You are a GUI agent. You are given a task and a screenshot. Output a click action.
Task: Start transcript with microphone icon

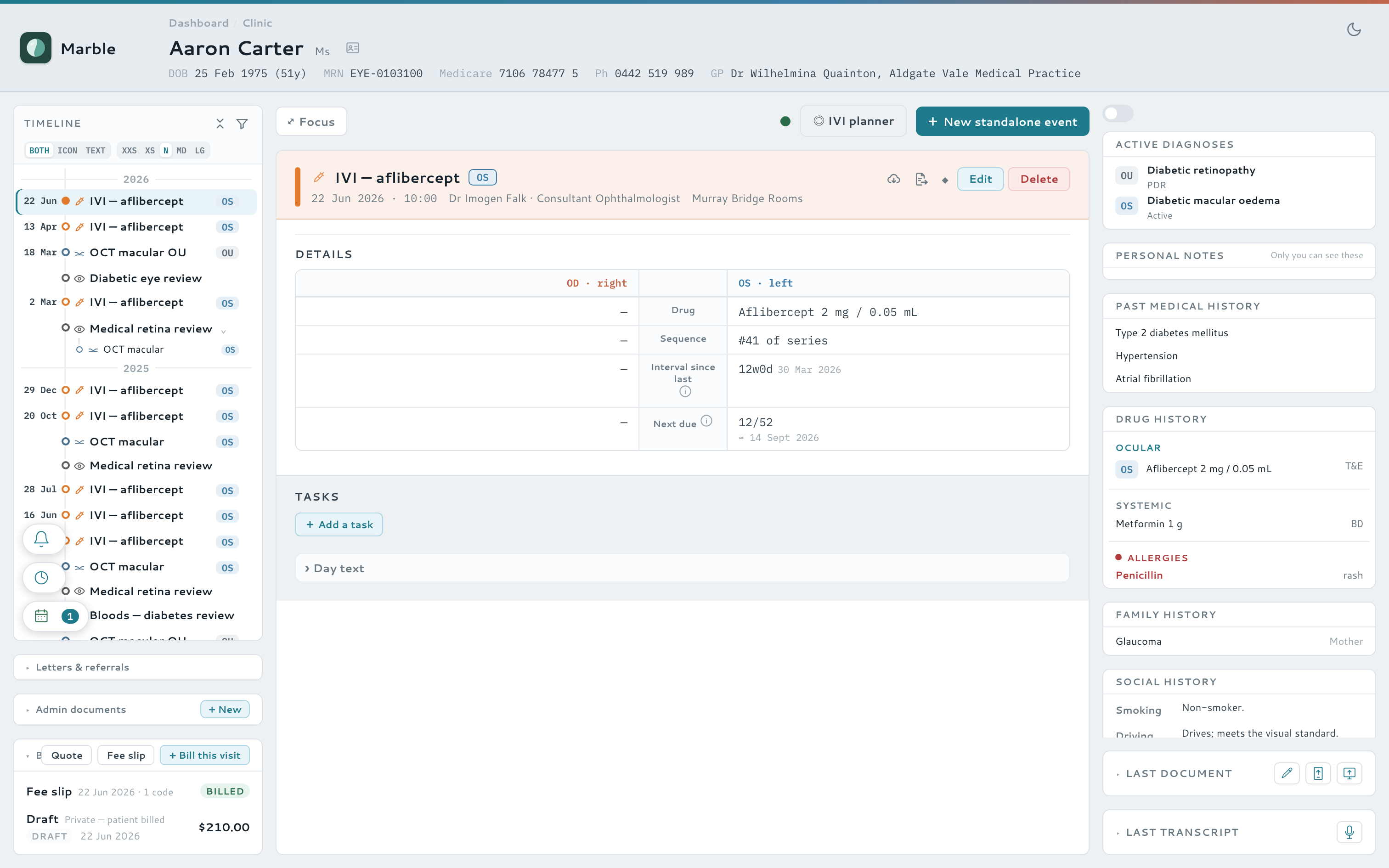(1349, 832)
